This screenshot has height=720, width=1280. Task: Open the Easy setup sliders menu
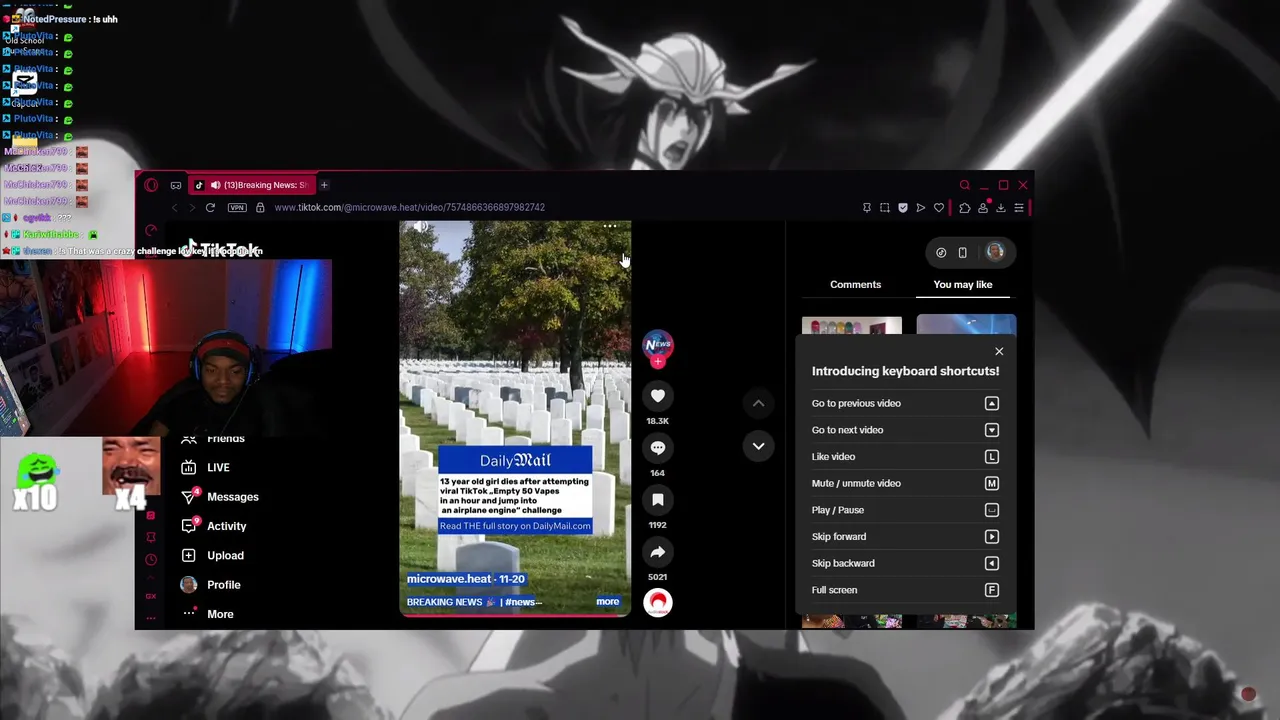1019,208
